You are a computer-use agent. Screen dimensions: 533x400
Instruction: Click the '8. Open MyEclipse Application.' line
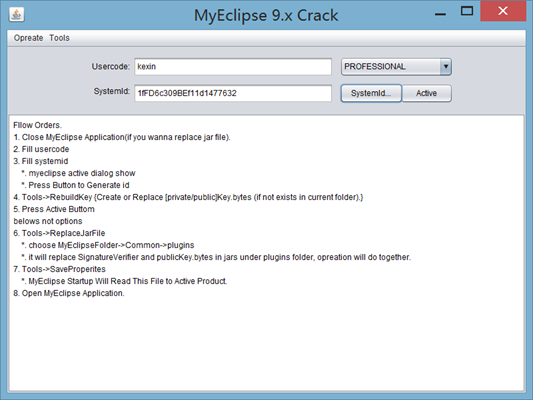tap(69, 293)
